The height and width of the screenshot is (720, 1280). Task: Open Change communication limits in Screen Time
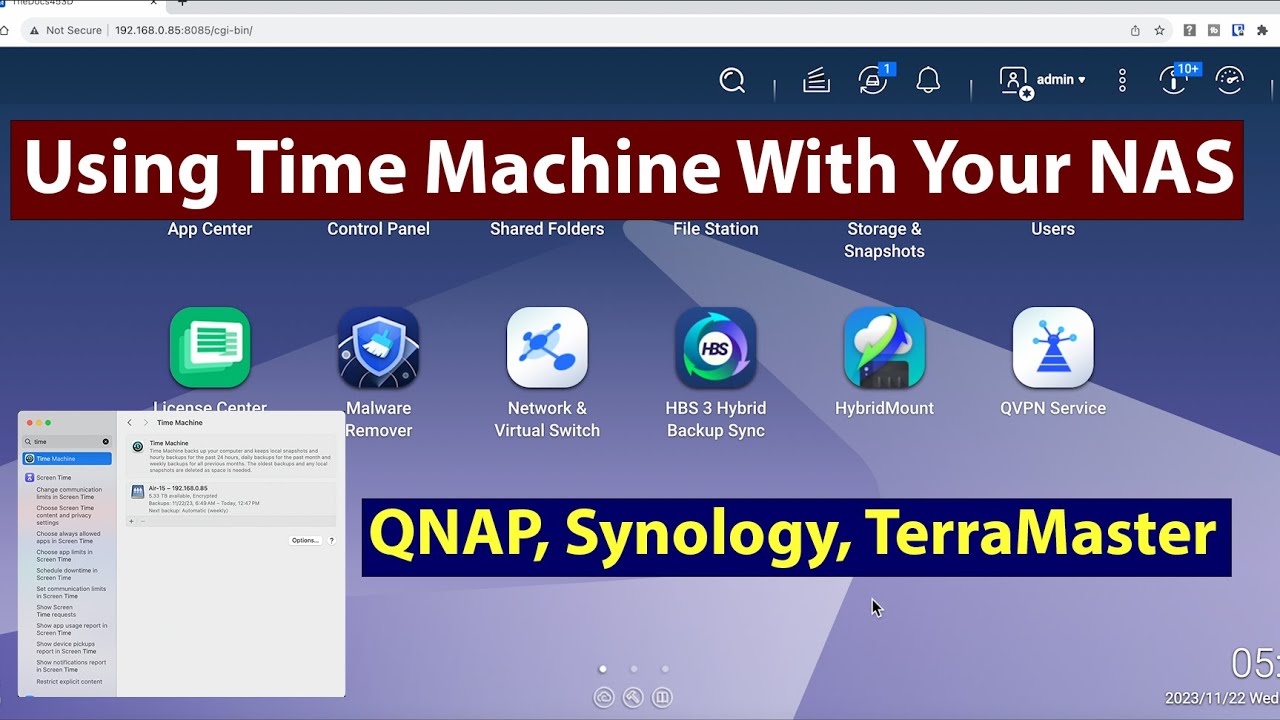tap(69, 493)
